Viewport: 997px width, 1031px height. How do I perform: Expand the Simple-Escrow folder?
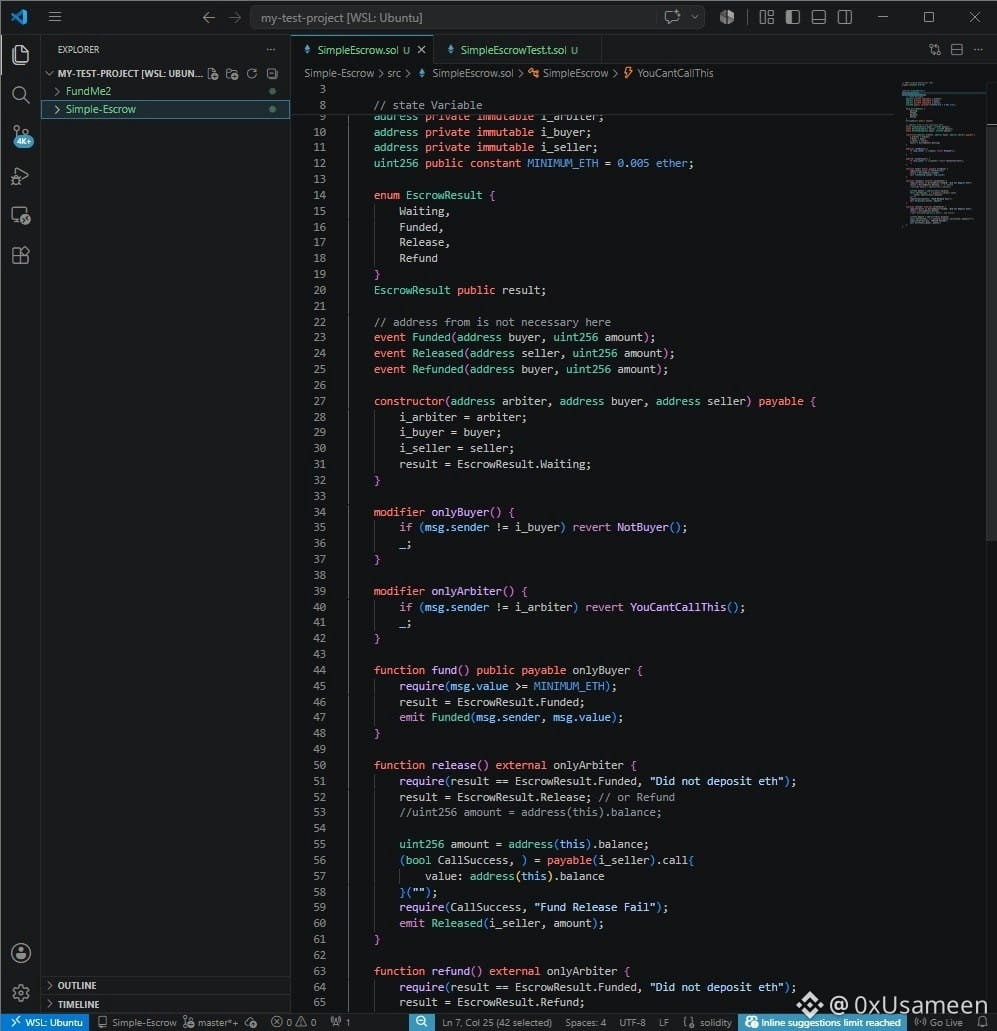[101, 109]
